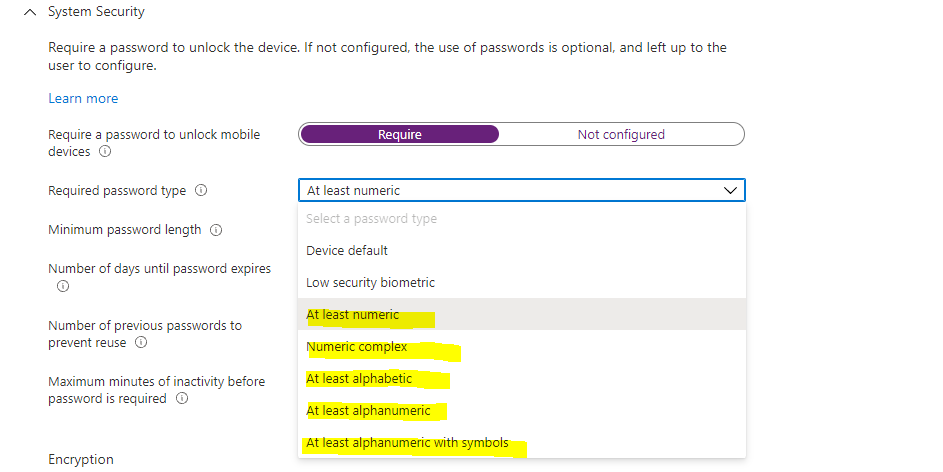
Task: Click the System Security heading
Action: click(x=96, y=12)
